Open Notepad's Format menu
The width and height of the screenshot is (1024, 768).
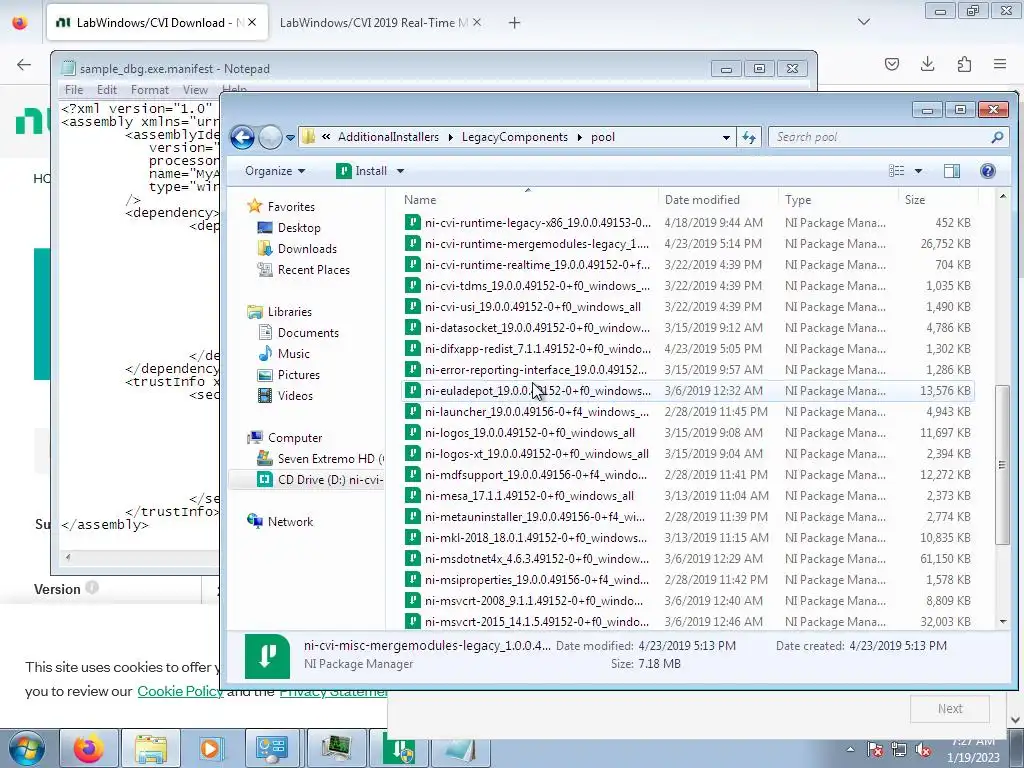[x=150, y=90]
